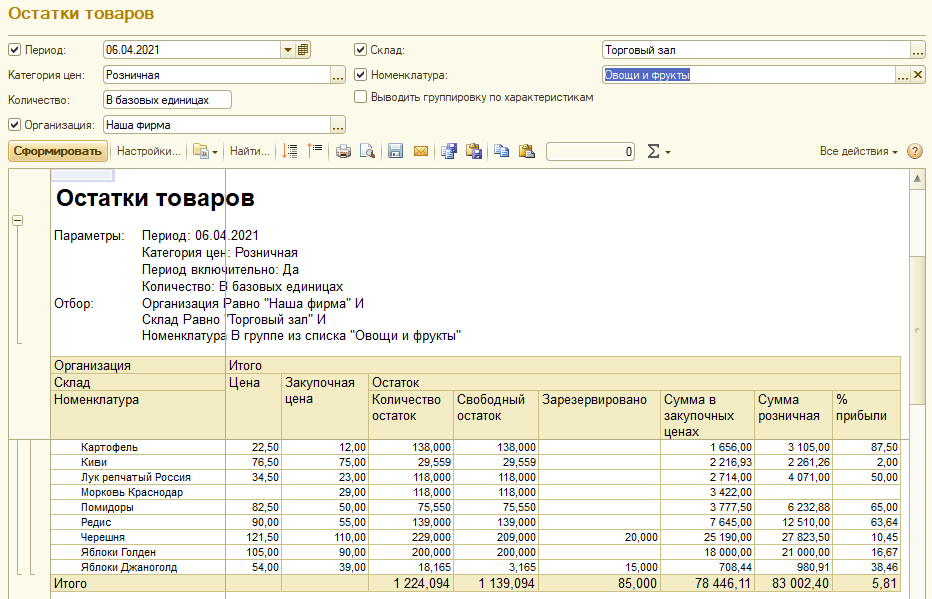
Task: Save report via floppy disk icon
Action: point(395,151)
